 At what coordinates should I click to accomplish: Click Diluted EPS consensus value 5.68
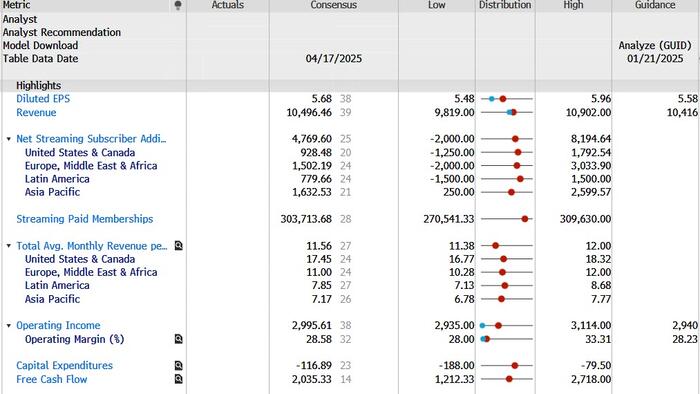coord(321,99)
